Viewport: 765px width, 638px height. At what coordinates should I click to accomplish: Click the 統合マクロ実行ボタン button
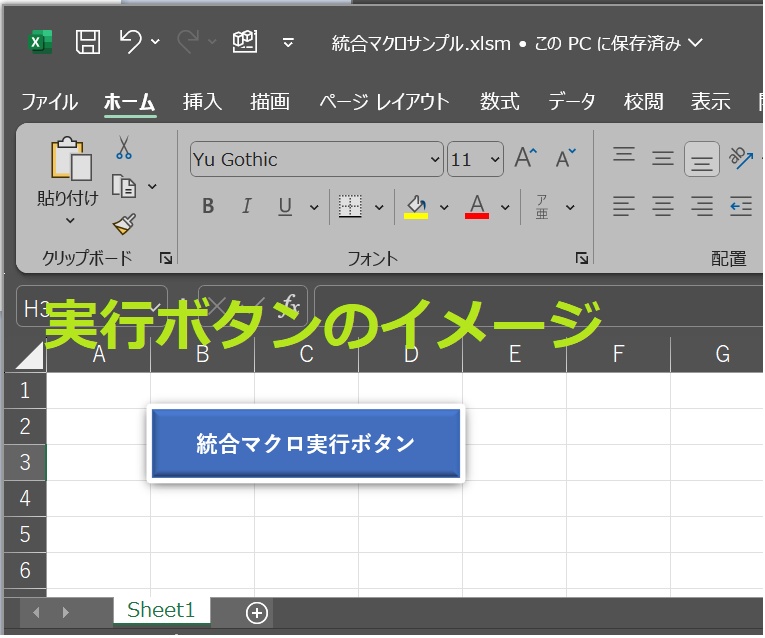pos(306,443)
